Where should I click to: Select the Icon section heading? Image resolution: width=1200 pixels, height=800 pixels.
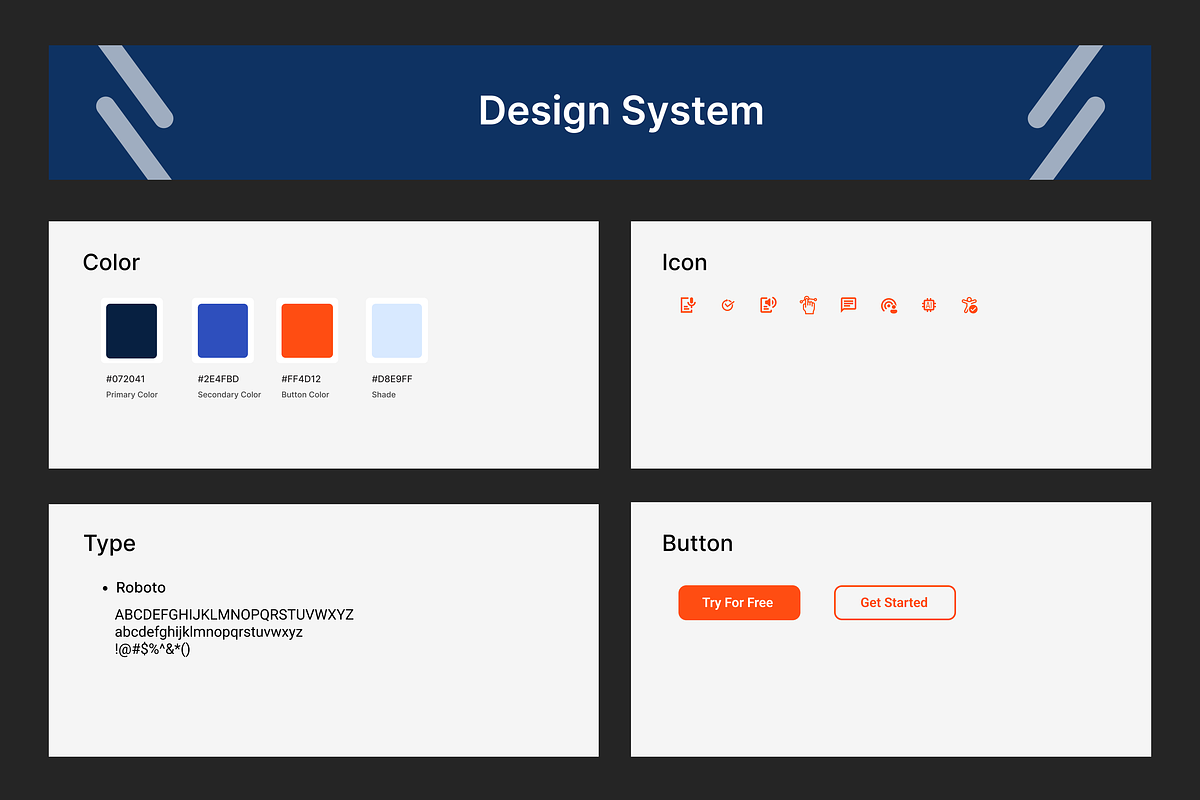pyautogui.click(x=684, y=263)
